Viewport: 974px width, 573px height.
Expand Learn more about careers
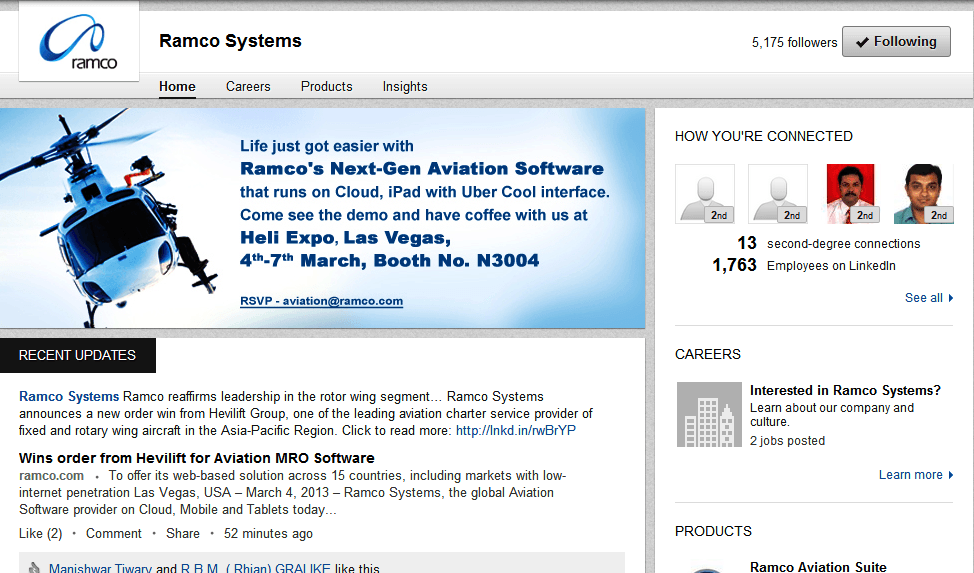(916, 475)
